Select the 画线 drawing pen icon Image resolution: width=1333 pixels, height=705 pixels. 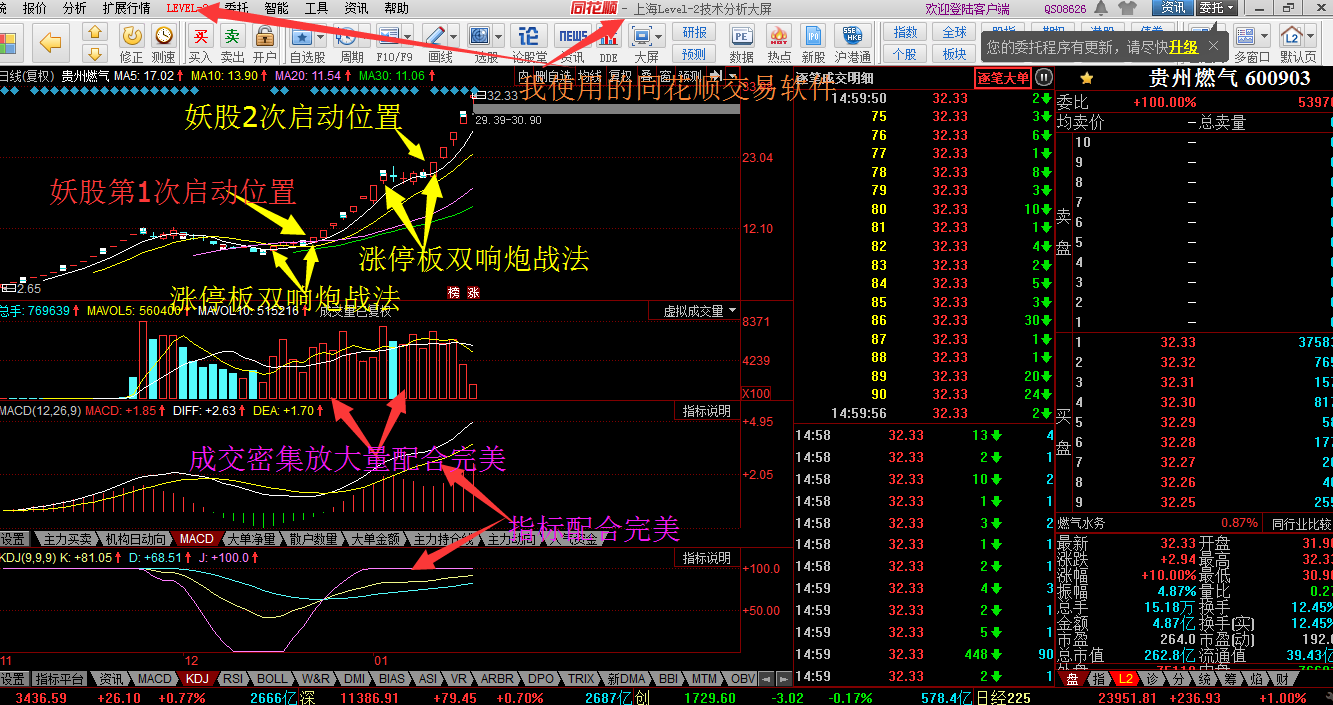pos(437,37)
